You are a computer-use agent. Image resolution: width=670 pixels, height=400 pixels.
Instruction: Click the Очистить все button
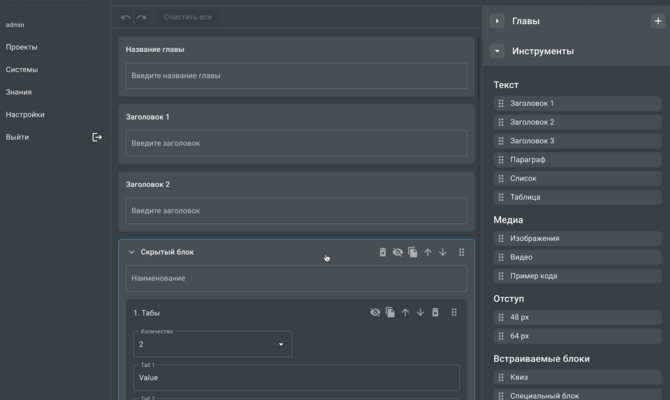[188, 17]
